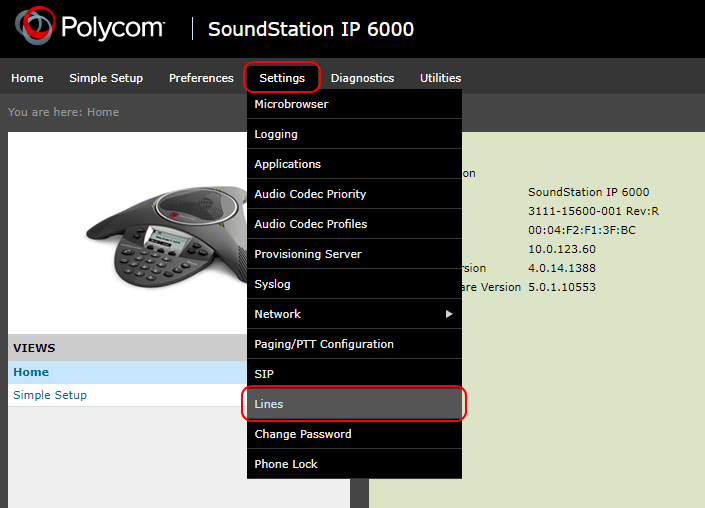Click the Polycom logo
The height and width of the screenshot is (508, 705).
click(90, 27)
